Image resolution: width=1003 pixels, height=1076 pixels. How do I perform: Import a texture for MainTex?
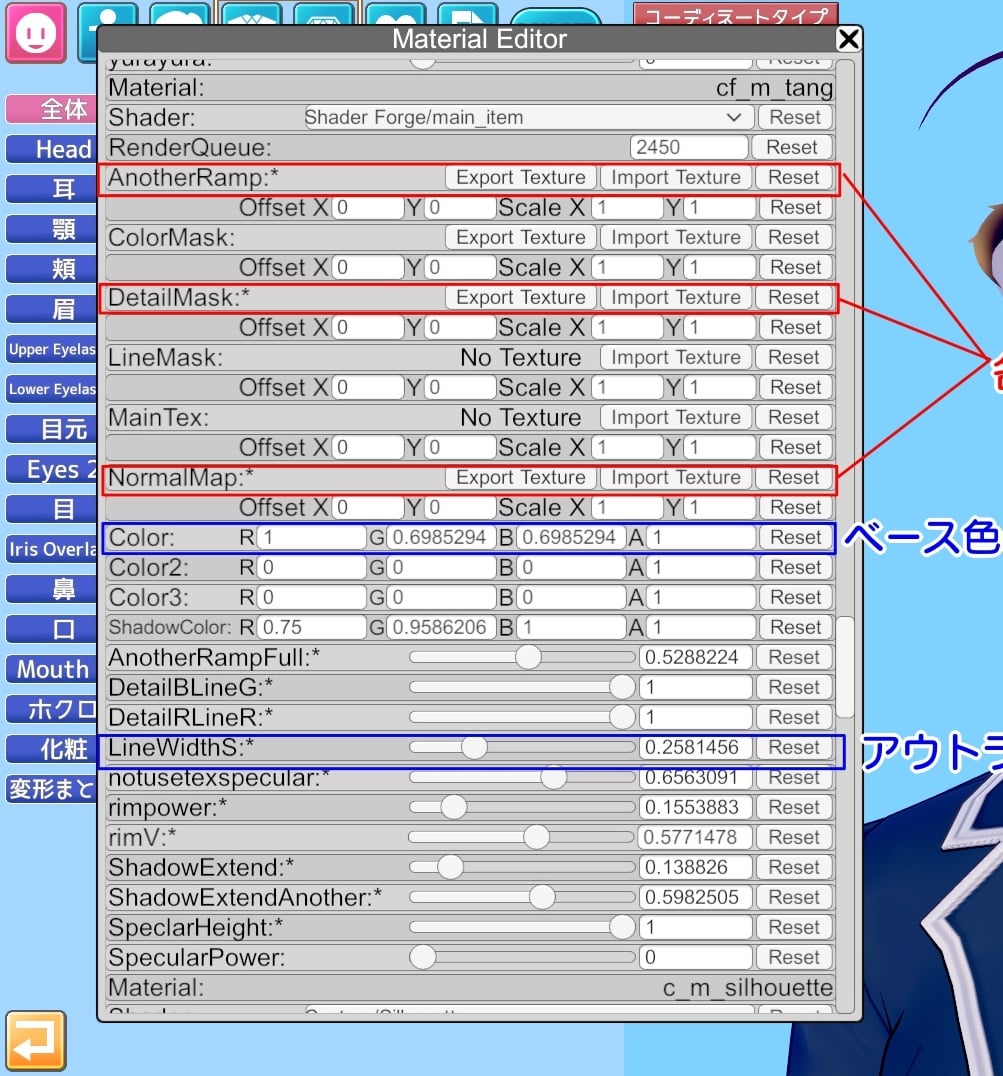click(676, 418)
